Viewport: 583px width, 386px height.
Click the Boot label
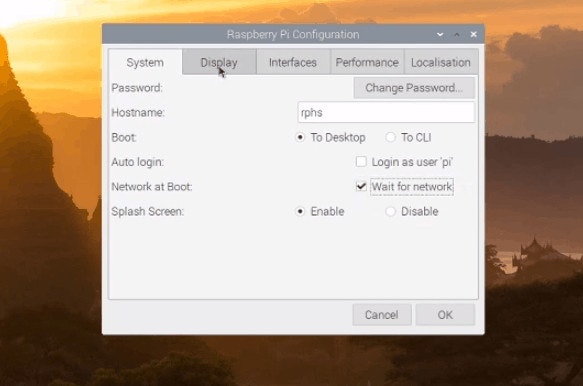coord(124,137)
